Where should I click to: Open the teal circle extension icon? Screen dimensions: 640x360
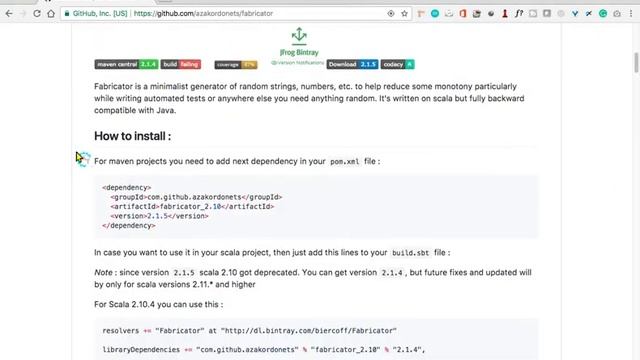coord(435,13)
